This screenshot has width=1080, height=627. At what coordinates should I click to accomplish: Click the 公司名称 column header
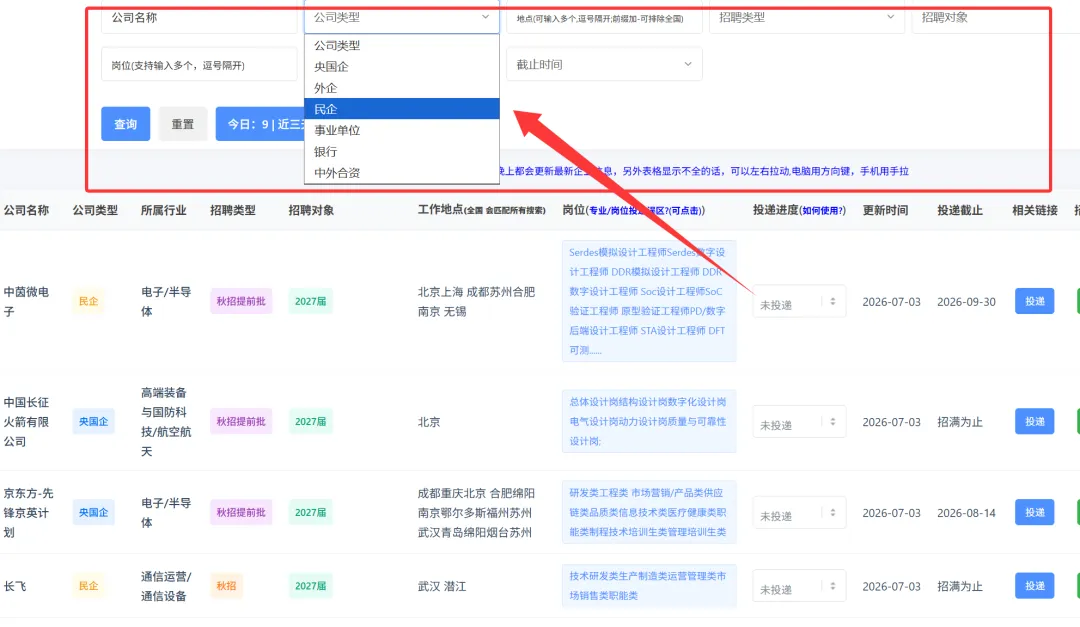(26, 210)
